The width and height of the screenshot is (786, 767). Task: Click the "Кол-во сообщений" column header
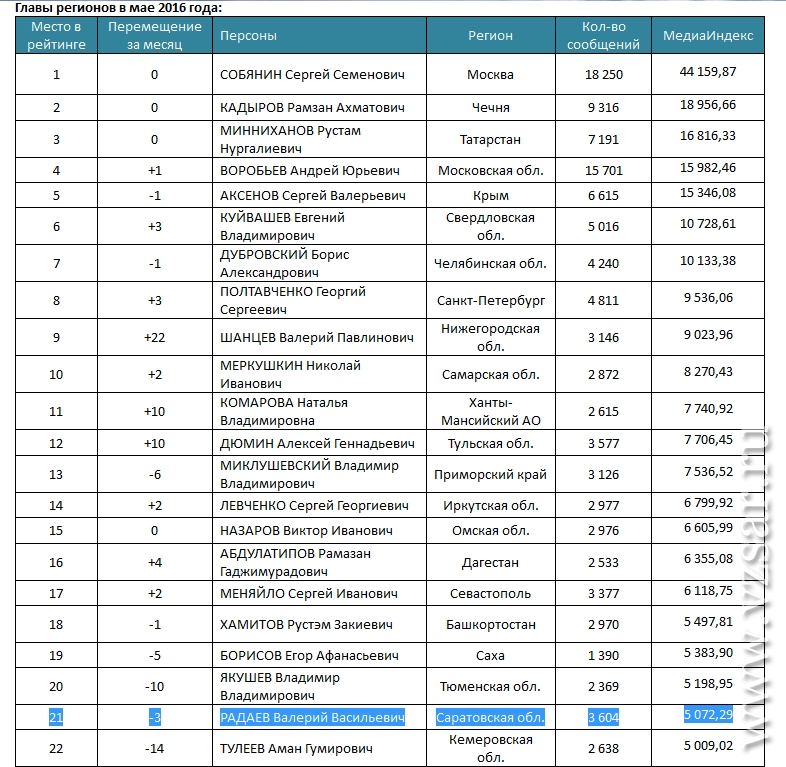click(x=604, y=36)
